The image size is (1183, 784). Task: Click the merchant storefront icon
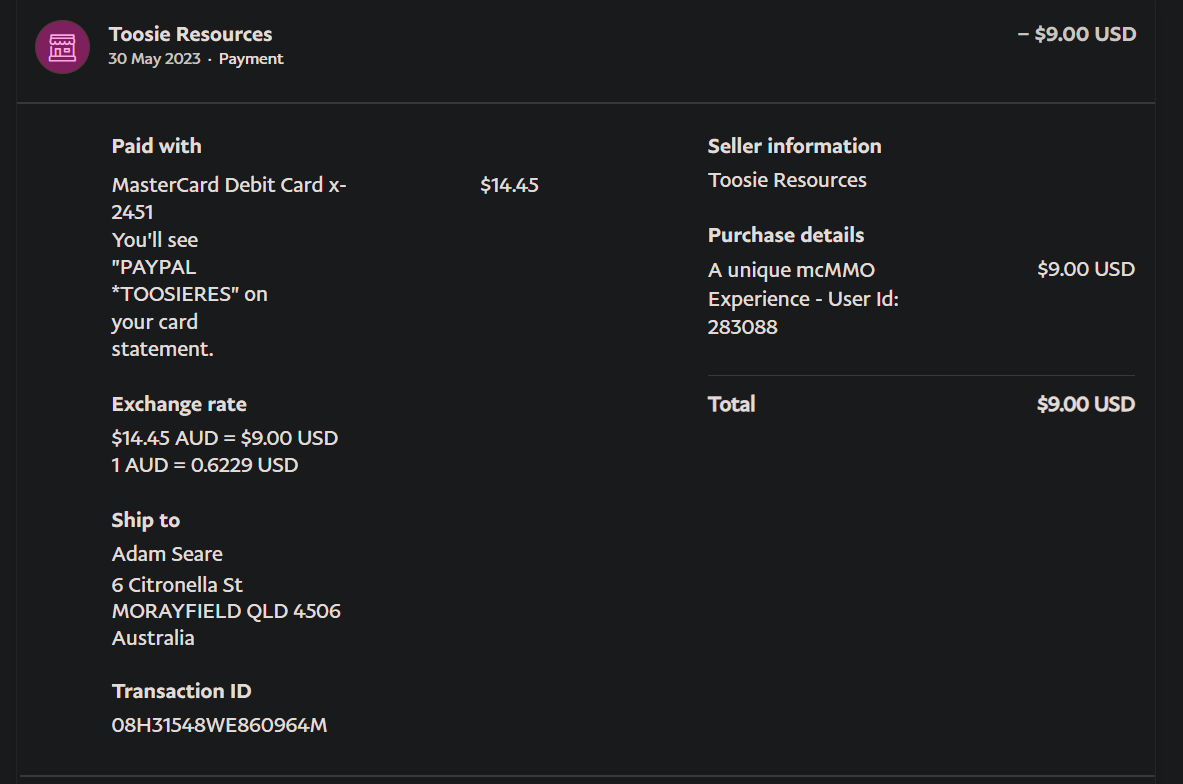[x=62, y=47]
